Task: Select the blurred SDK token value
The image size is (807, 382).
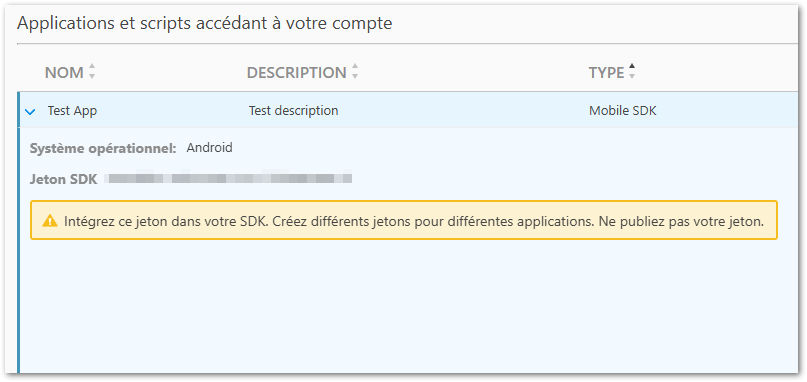Action: point(229,179)
